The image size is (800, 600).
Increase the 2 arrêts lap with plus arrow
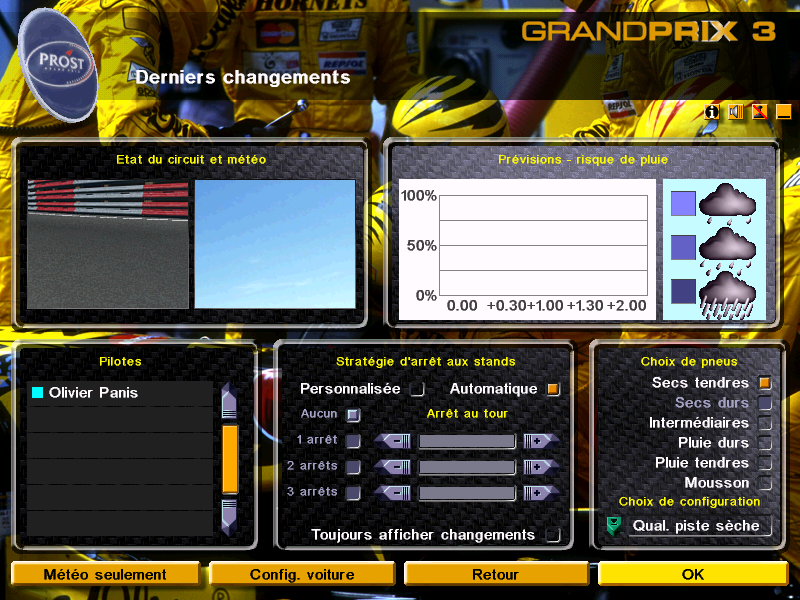coord(541,466)
